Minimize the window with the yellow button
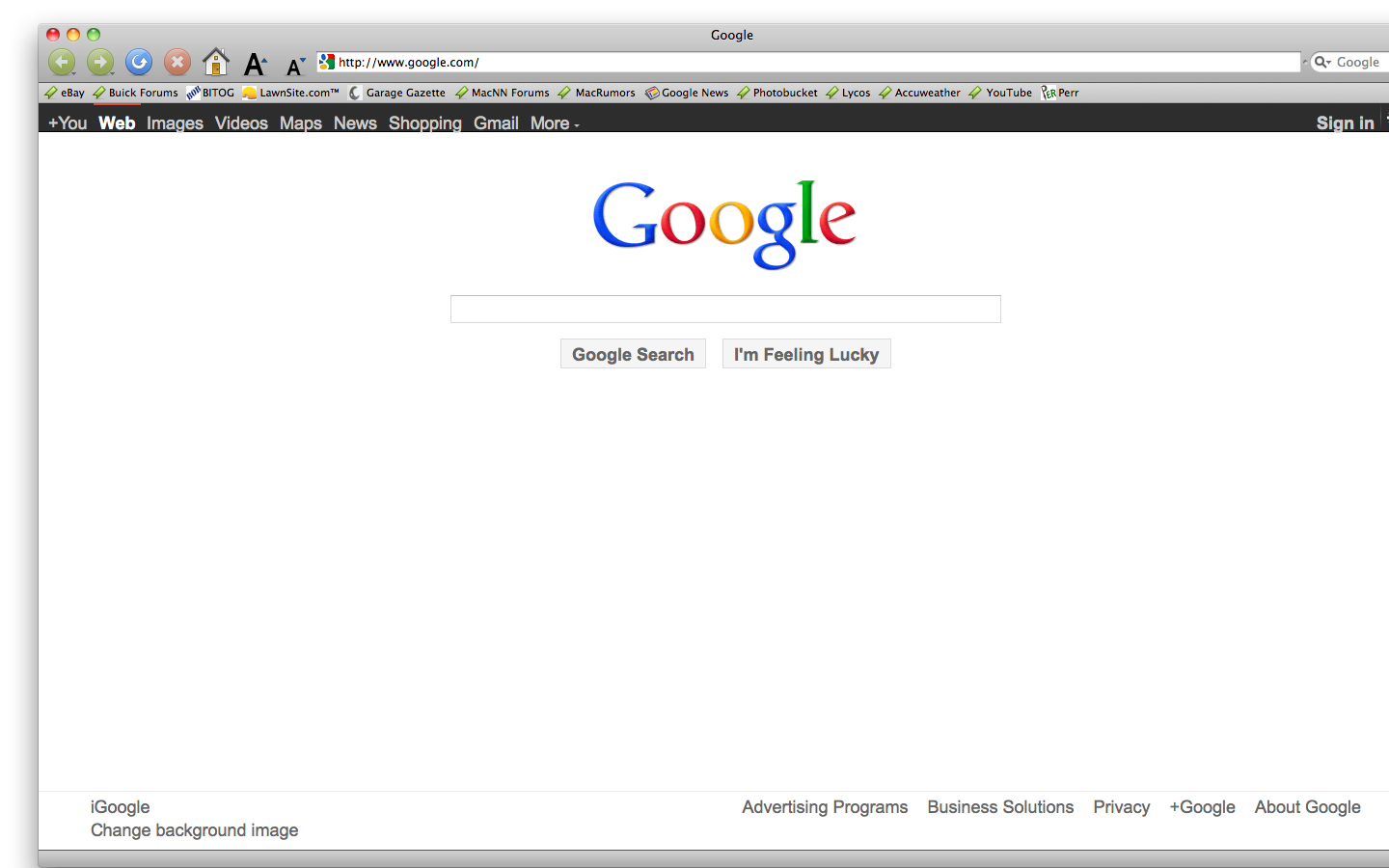The height and width of the screenshot is (868, 1389). [x=73, y=35]
